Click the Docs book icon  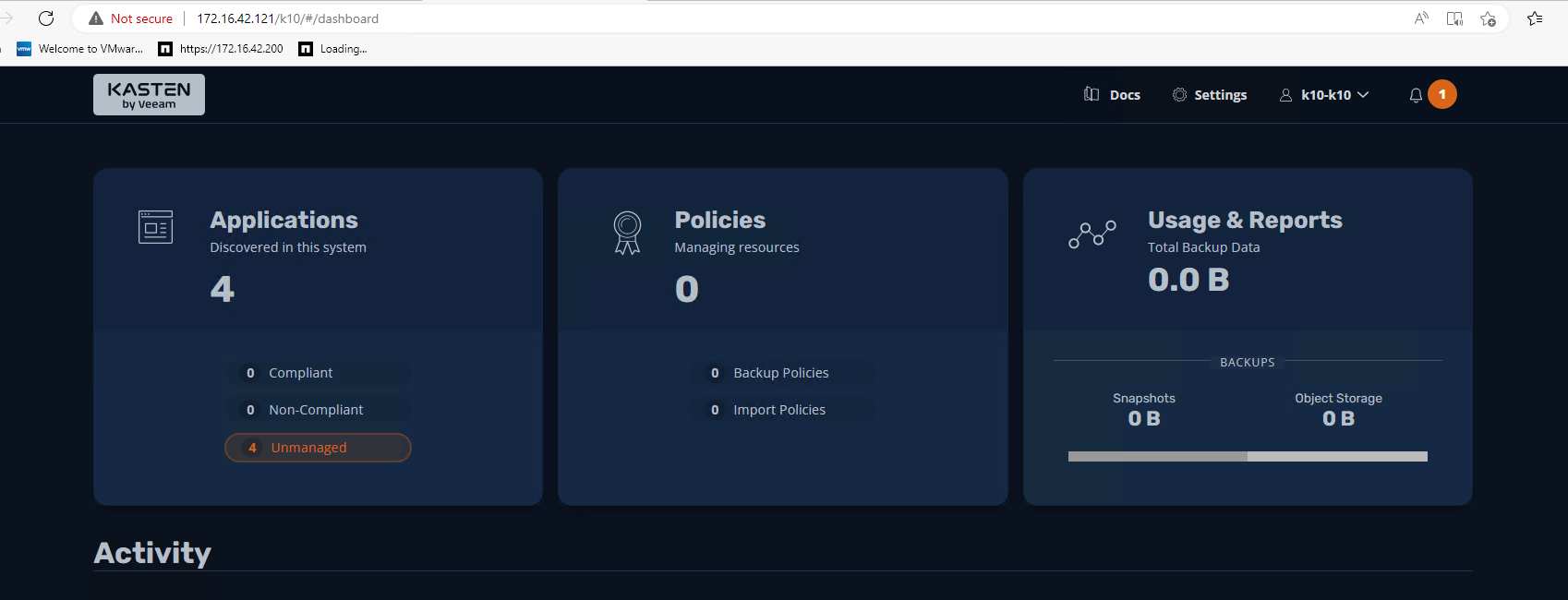(x=1092, y=94)
